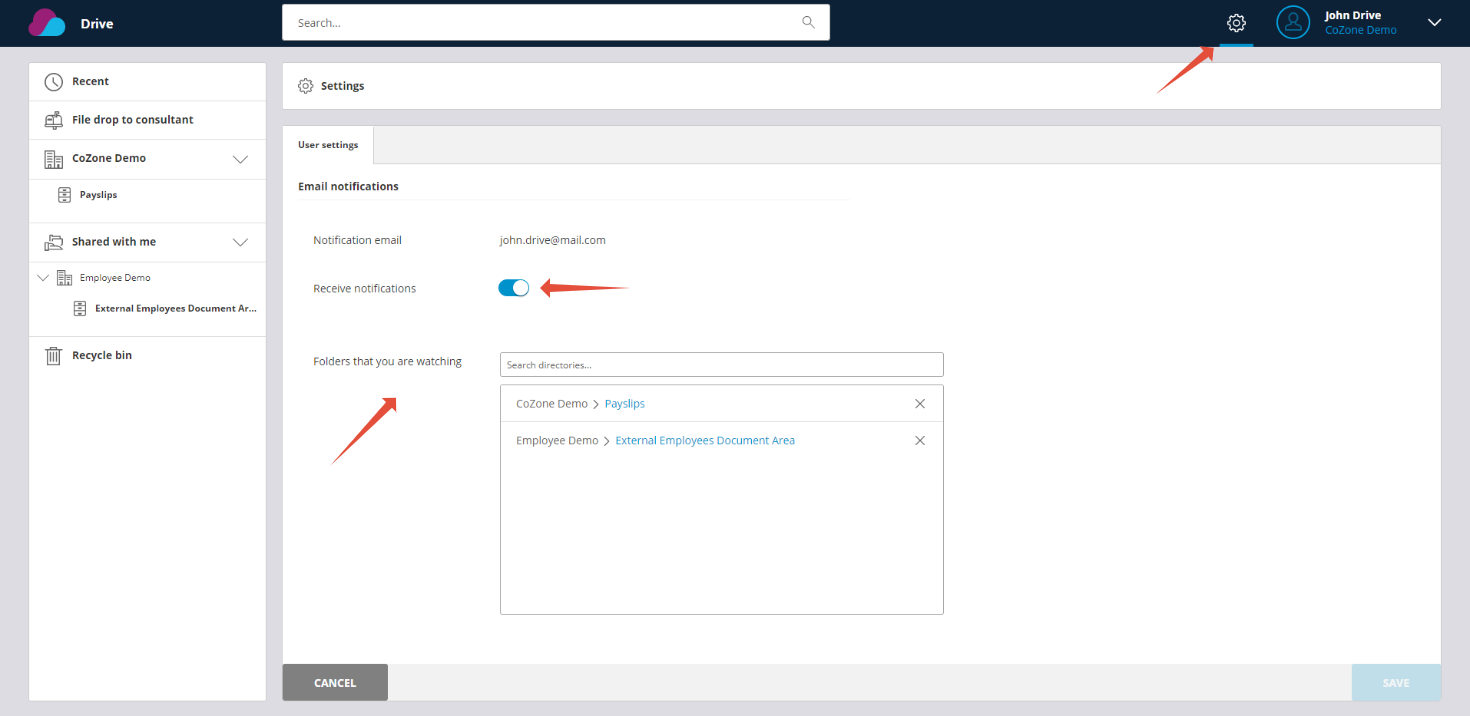Viewport: 1470px width, 716px height.
Task: Collapse the CoZone Demo tree via chevron
Action: pos(240,158)
